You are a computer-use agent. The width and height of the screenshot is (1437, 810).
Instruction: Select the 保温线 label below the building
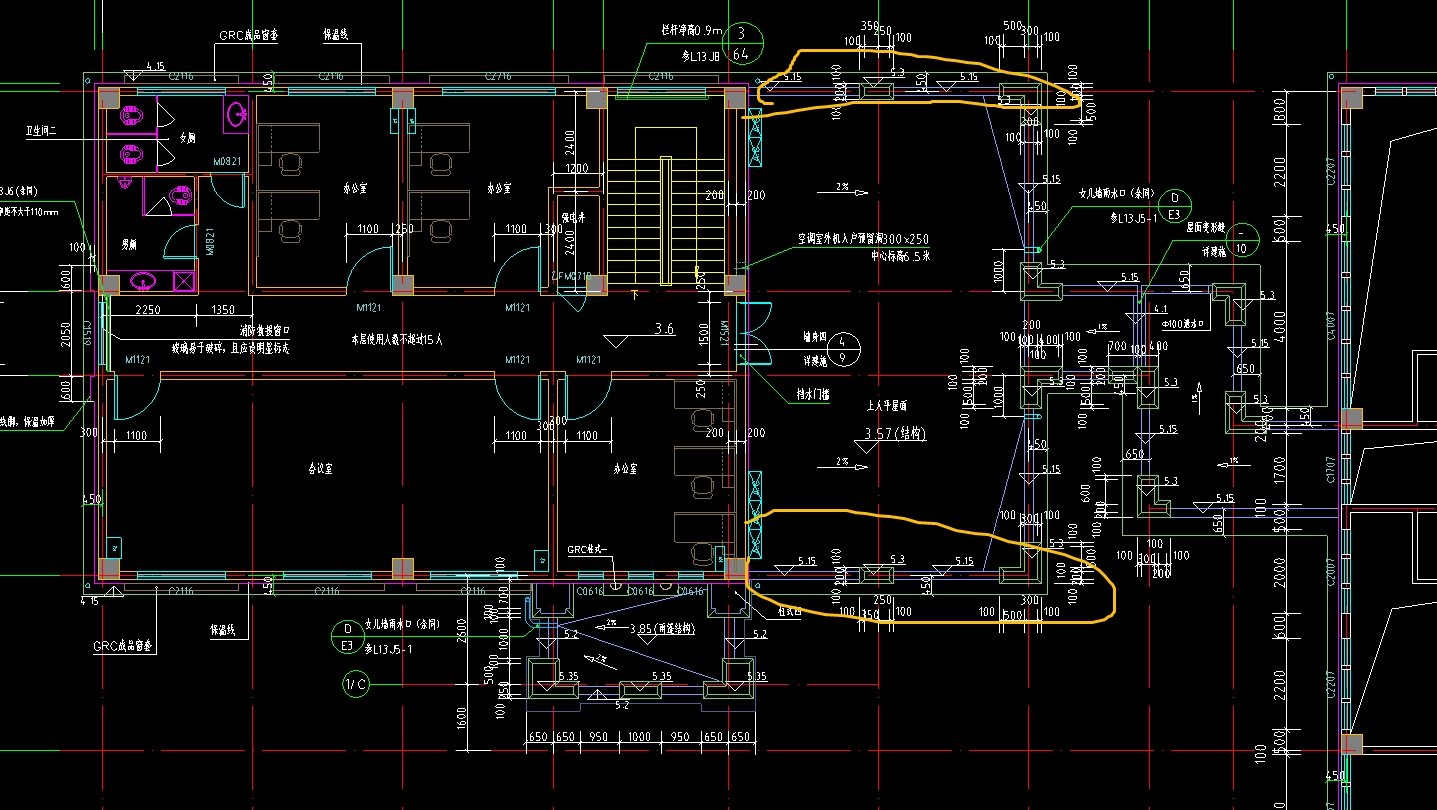222,631
